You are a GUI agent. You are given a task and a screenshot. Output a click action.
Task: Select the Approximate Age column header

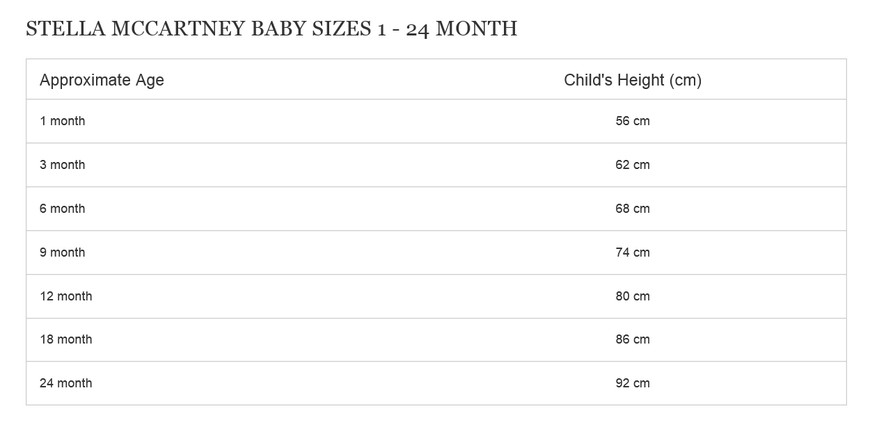(102, 80)
